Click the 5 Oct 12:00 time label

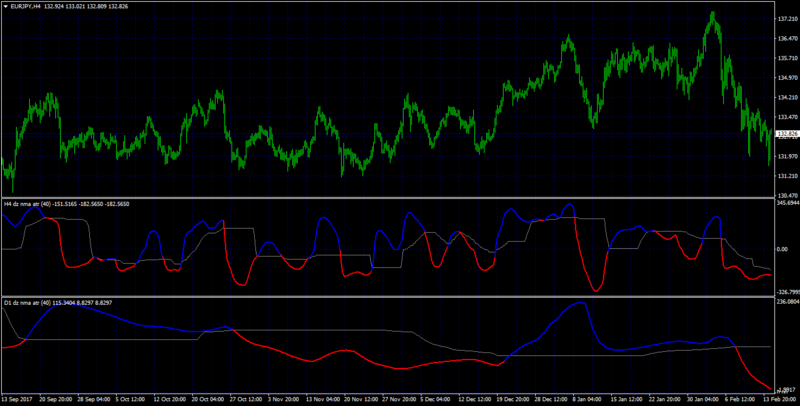[132, 399]
